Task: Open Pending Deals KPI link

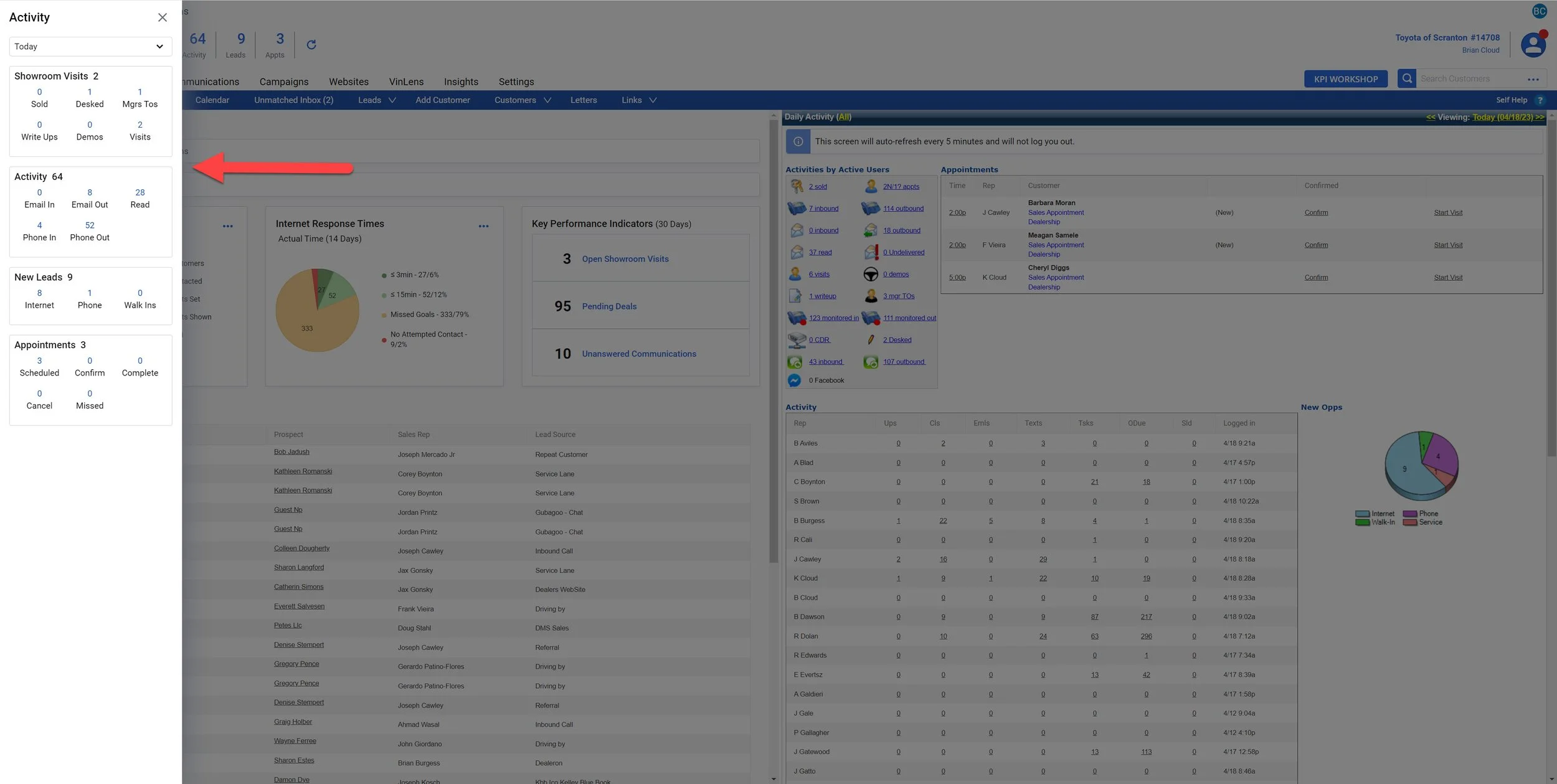Action: coord(609,306)
